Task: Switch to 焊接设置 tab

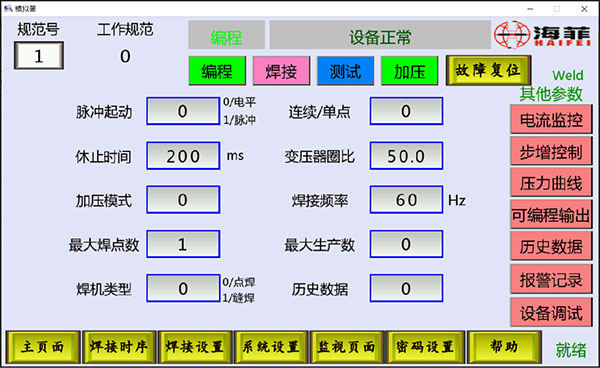Action: 195,347
